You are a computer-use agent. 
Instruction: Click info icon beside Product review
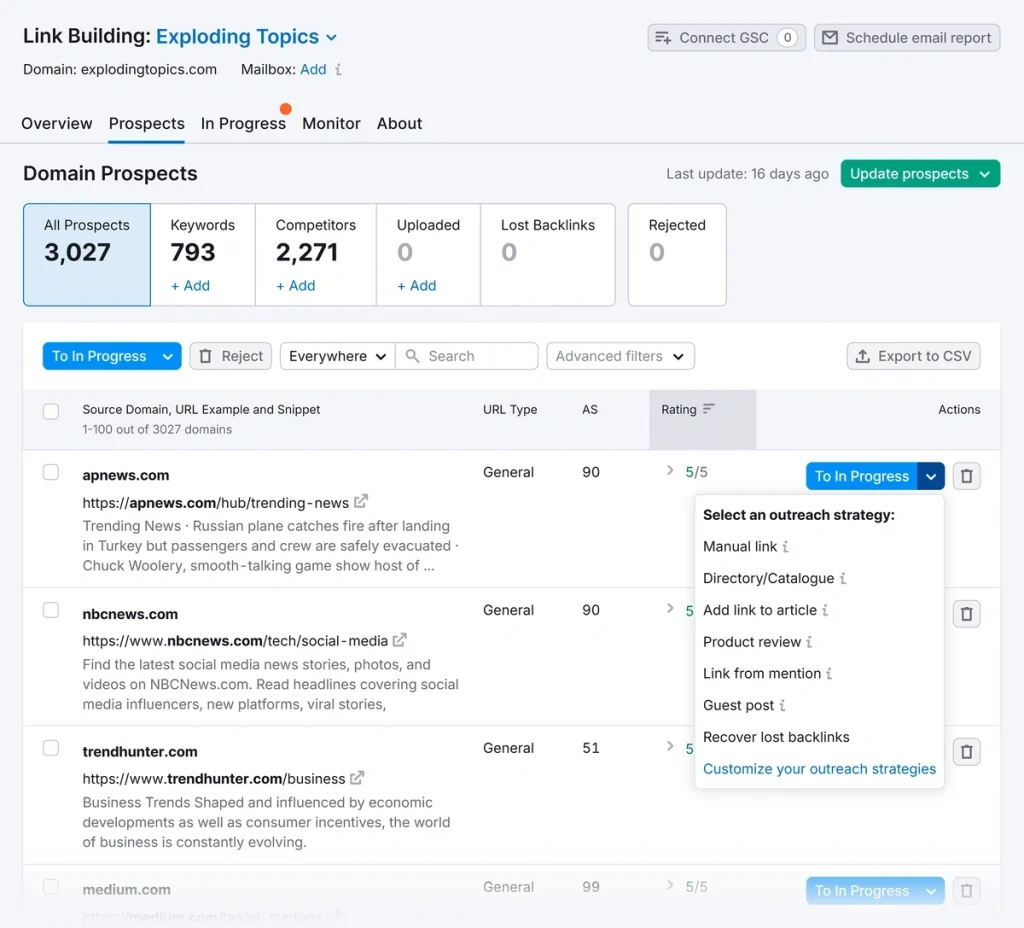(809, 642)
